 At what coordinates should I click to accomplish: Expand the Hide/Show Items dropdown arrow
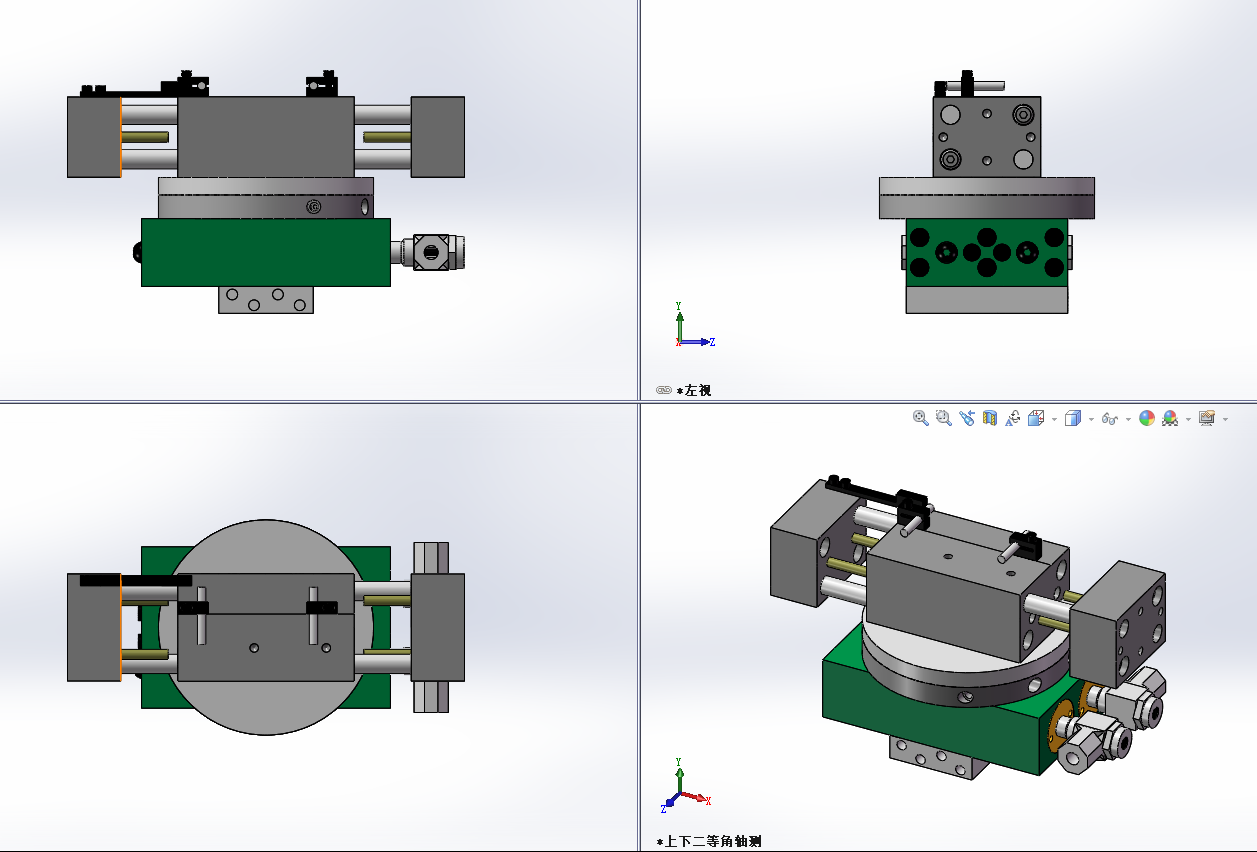(x=1128, y=419)
